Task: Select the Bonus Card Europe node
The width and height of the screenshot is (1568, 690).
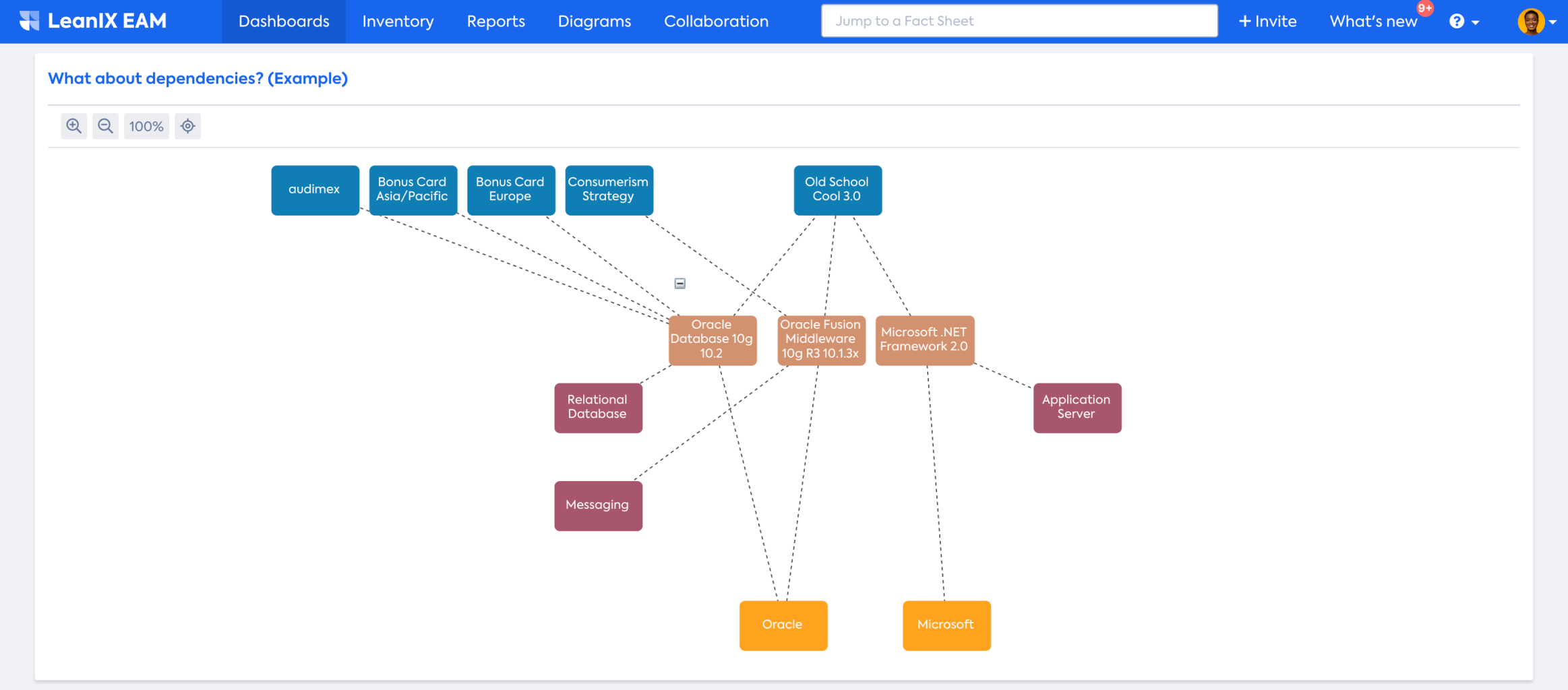Action: [x=511, y=190]
